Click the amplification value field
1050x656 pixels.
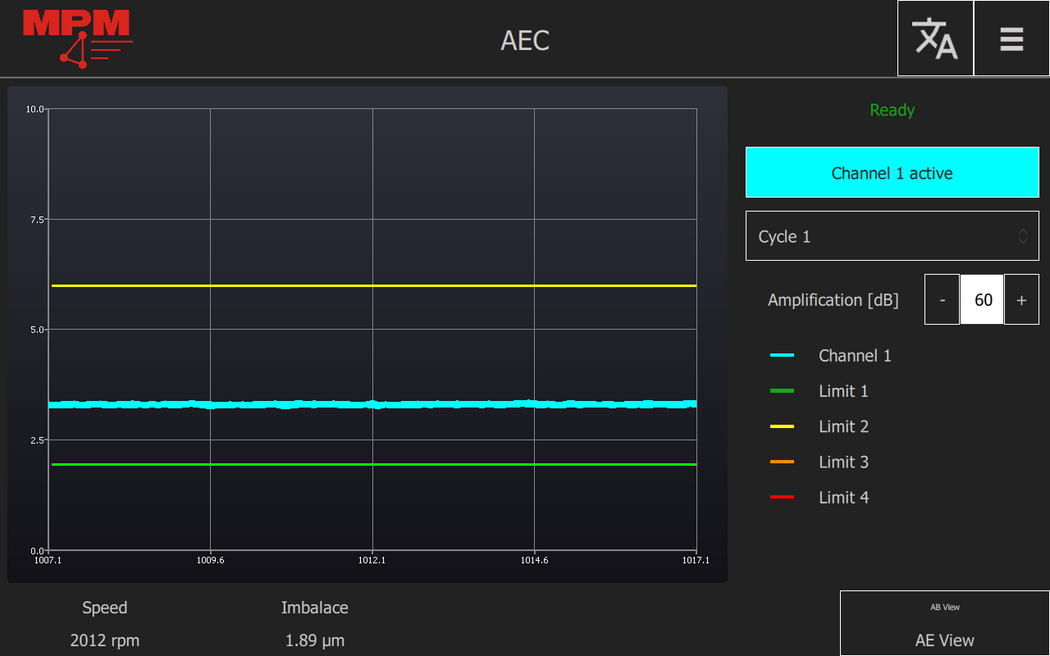[x=982, y=300]
